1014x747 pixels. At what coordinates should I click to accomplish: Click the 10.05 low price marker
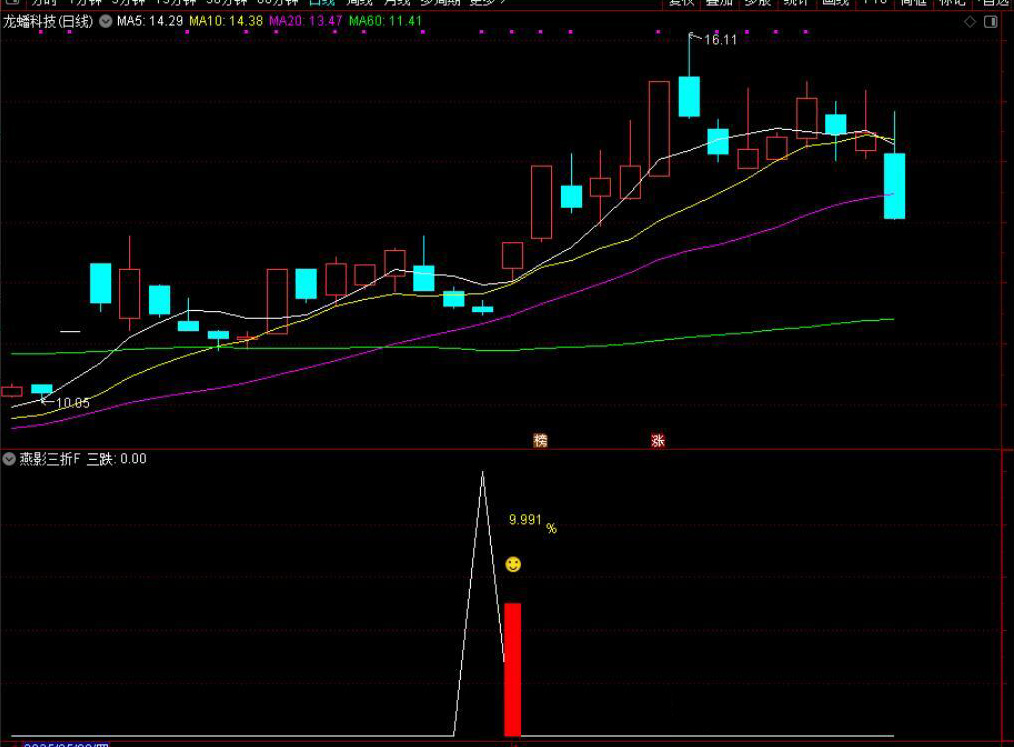click(72, 403)
